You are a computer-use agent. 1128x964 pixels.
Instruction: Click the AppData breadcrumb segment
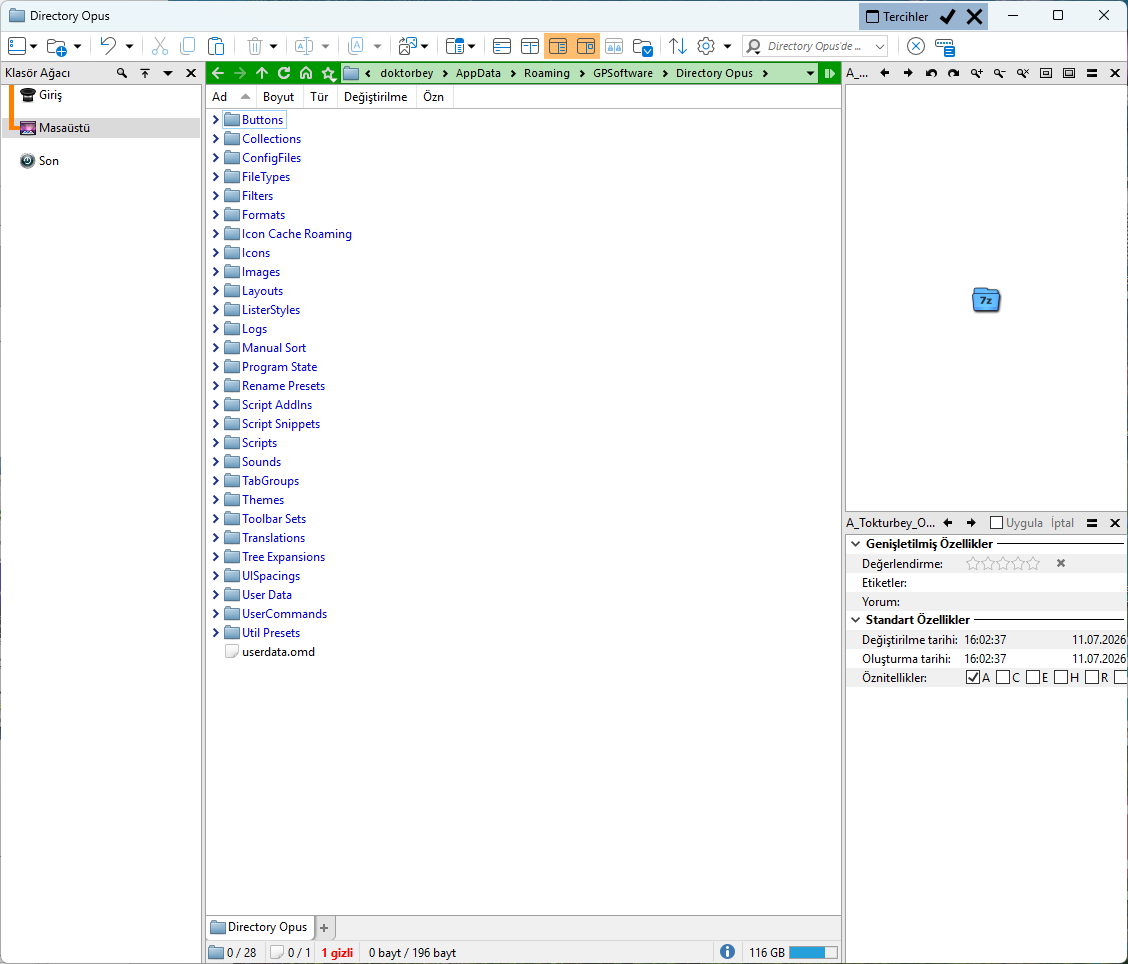478,73
